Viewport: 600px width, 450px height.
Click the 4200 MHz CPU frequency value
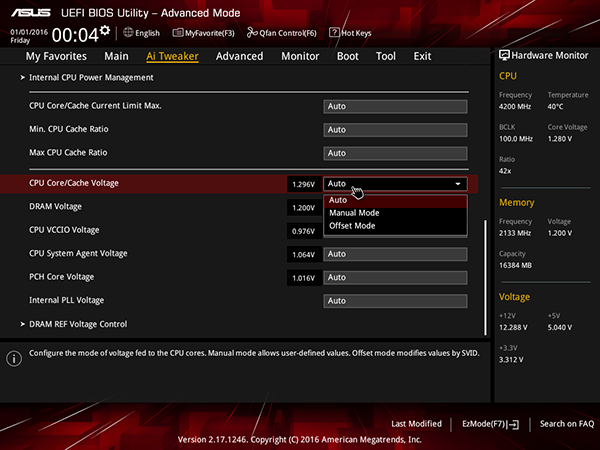tap(515, 107)
